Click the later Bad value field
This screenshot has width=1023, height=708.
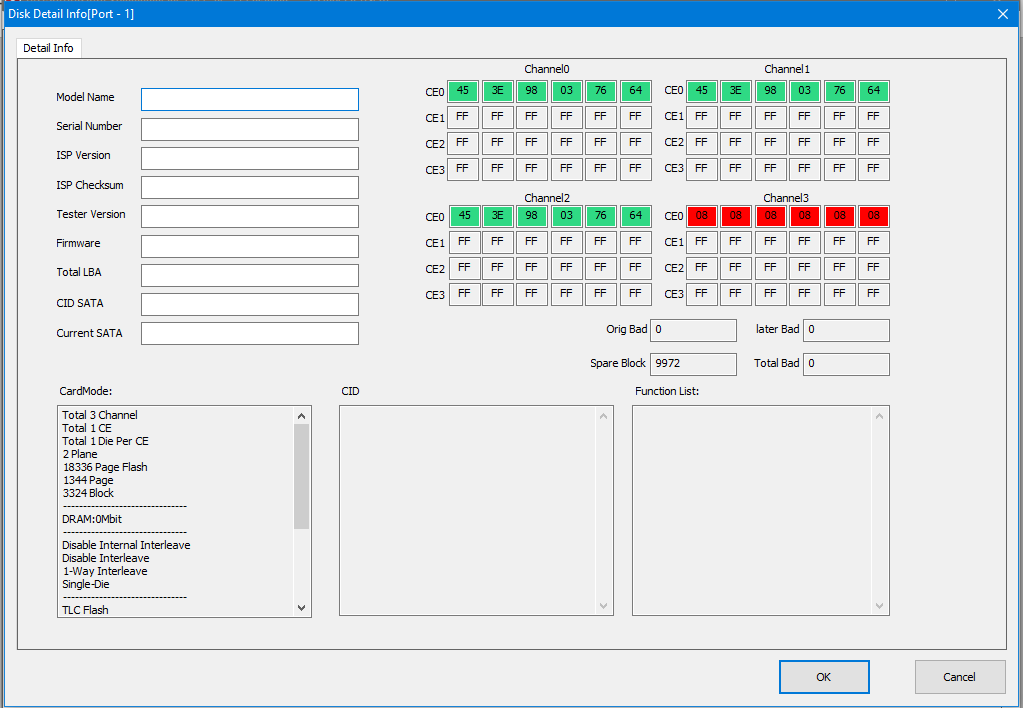point(846,330)
